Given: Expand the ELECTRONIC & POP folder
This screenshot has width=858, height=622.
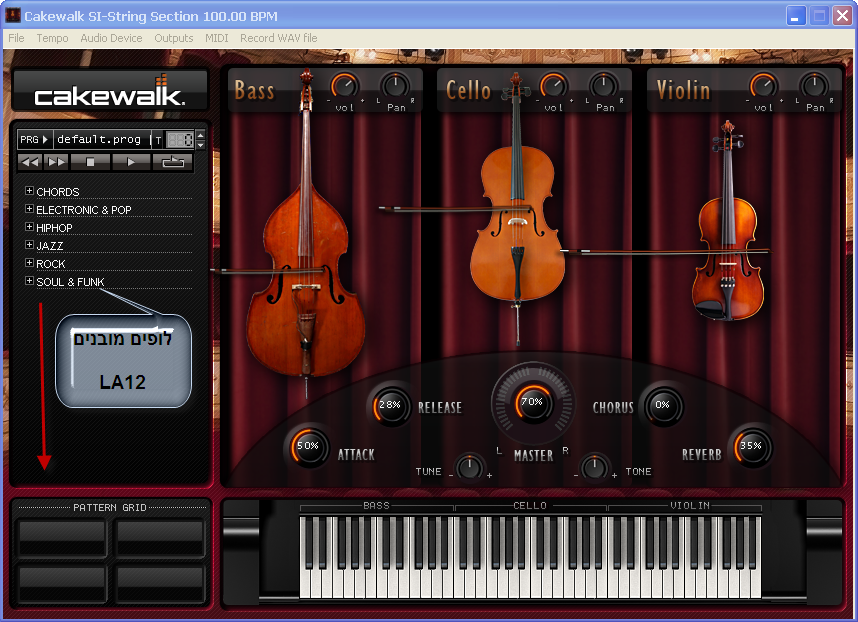Looking at the screenshot, I should pos(30,208).
